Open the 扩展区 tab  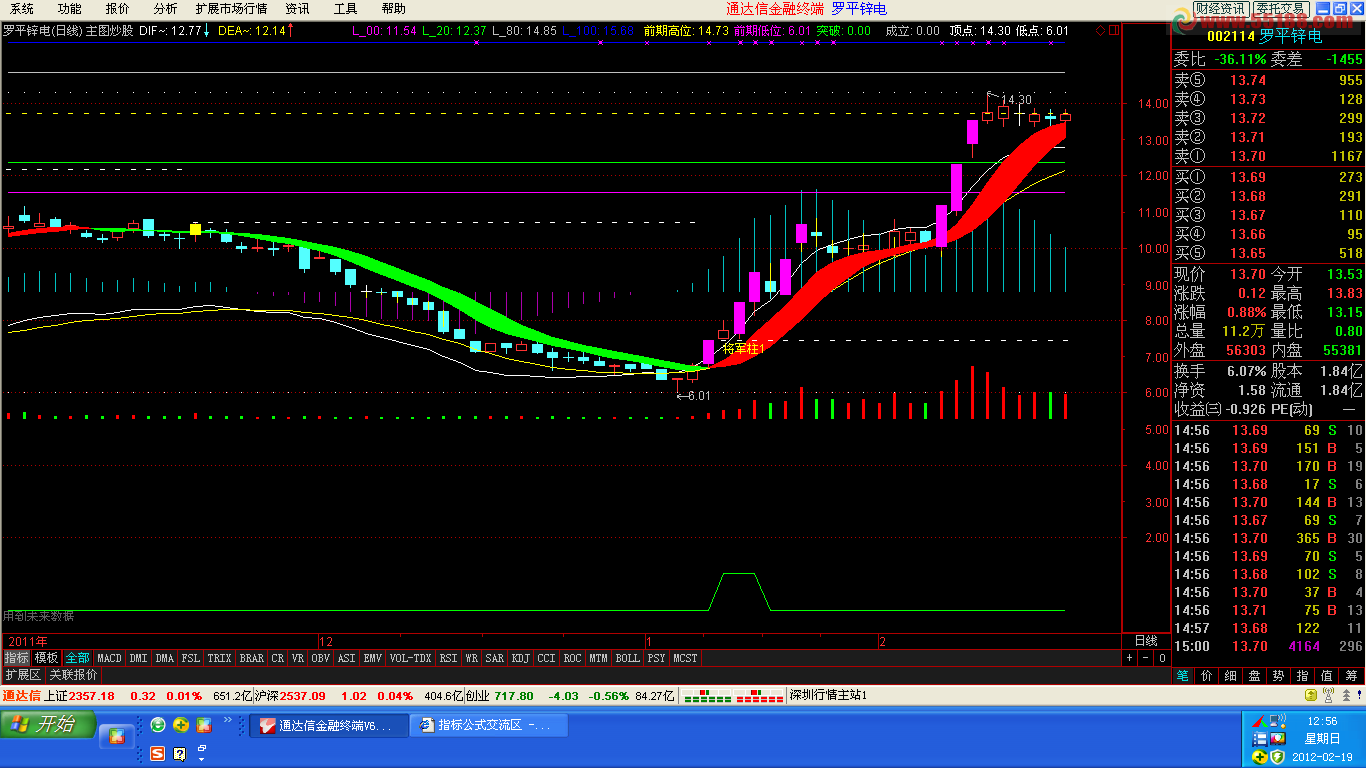coord(23,675)
